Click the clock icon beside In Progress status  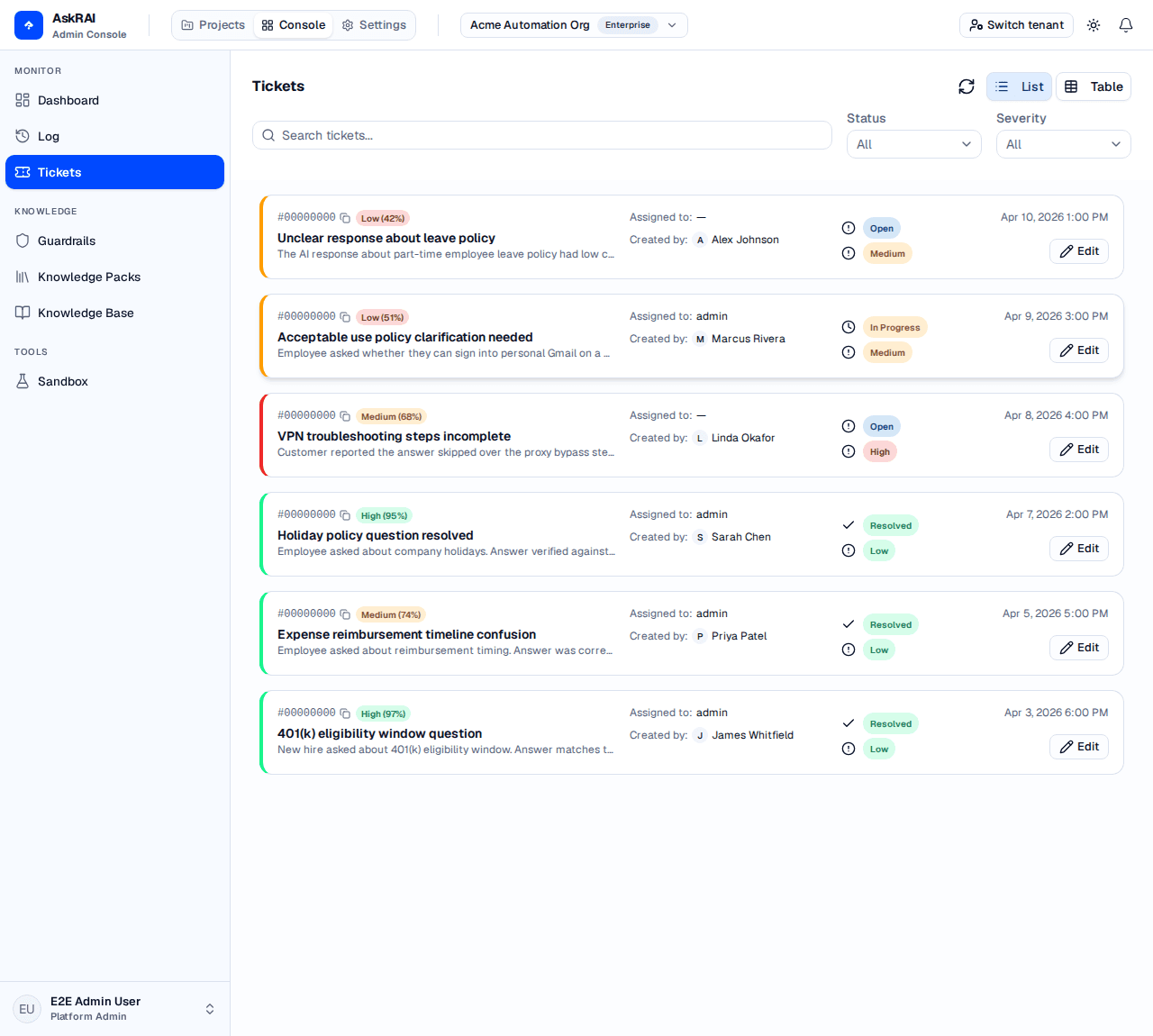[849, 327]
